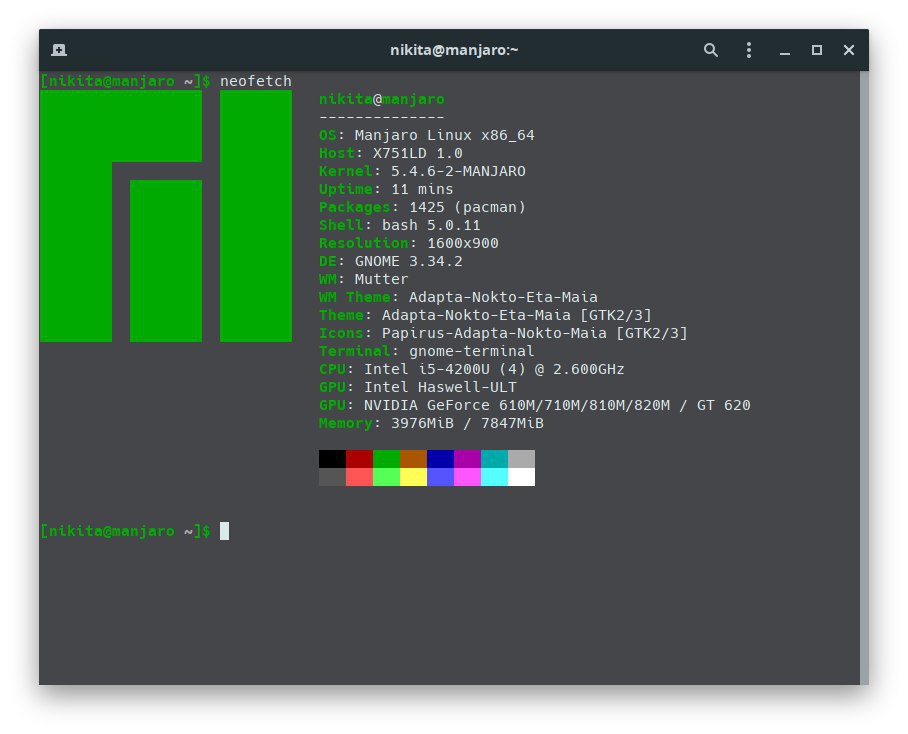This screenshot has height=734, width=908.
Task: Click the window title nikita@manjaro:~
Action: tap(454, 50)
